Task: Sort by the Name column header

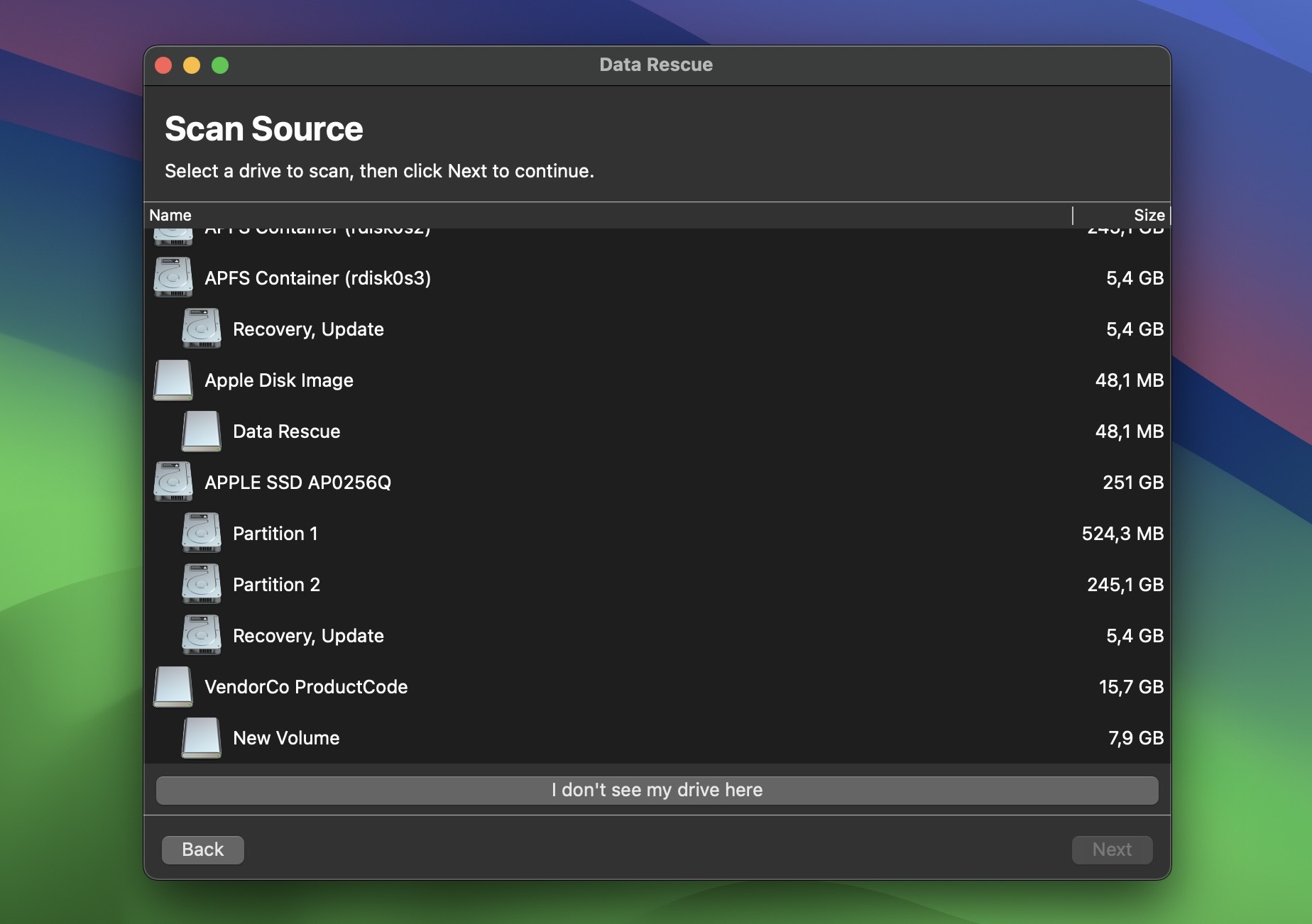Action: (170, 215)
